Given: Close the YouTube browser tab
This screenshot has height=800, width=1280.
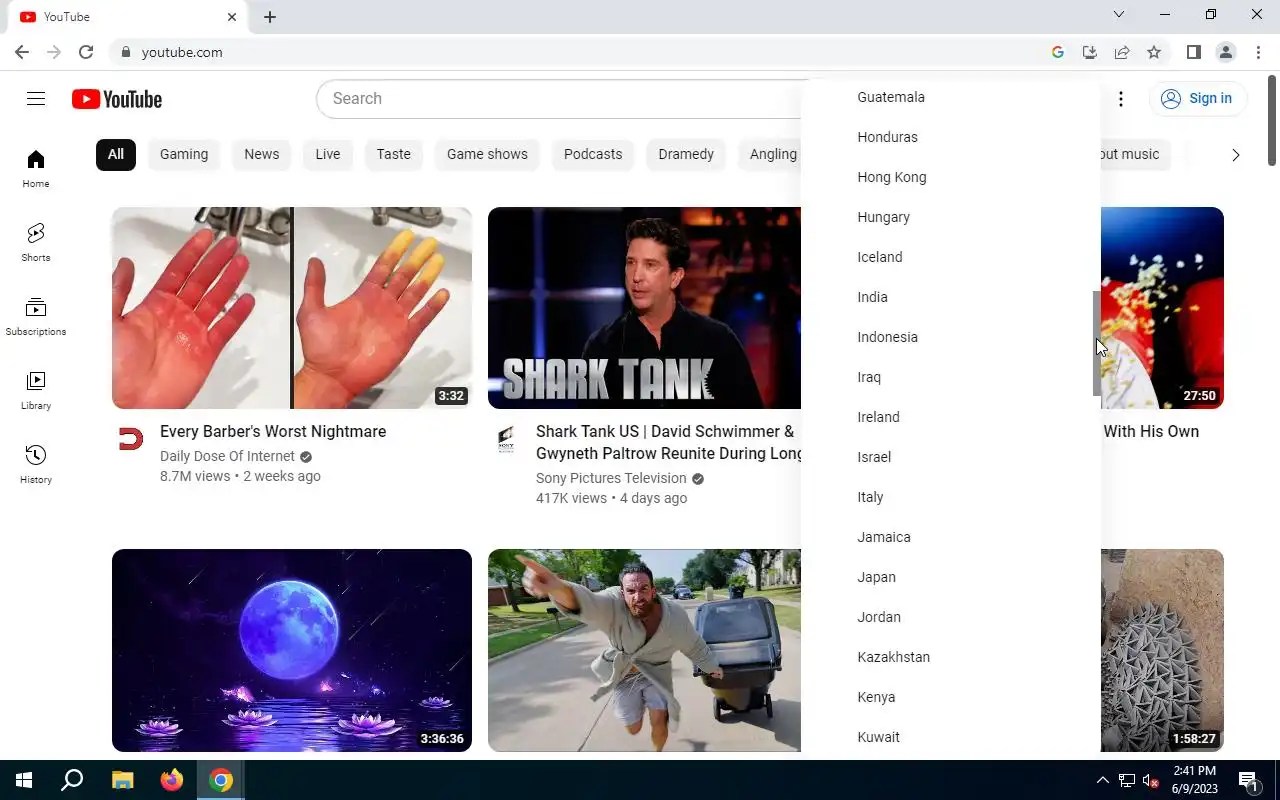Looking at the screenshot, I should [232, 17].
